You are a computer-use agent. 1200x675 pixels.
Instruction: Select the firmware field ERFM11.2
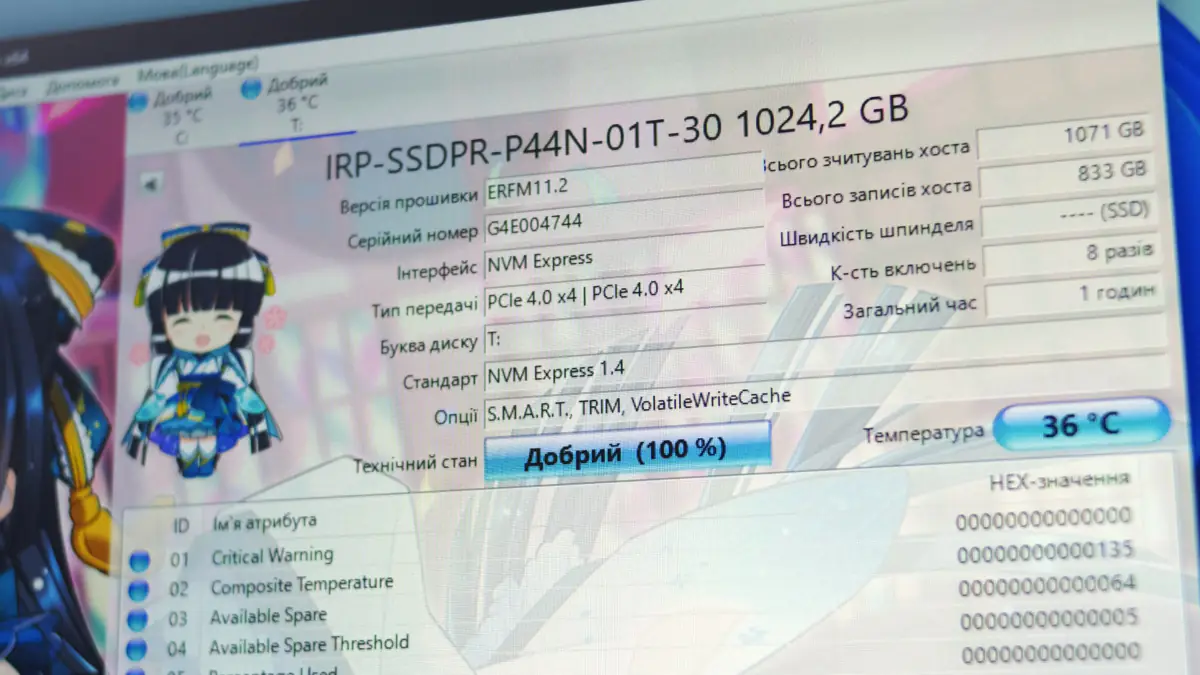622,183
